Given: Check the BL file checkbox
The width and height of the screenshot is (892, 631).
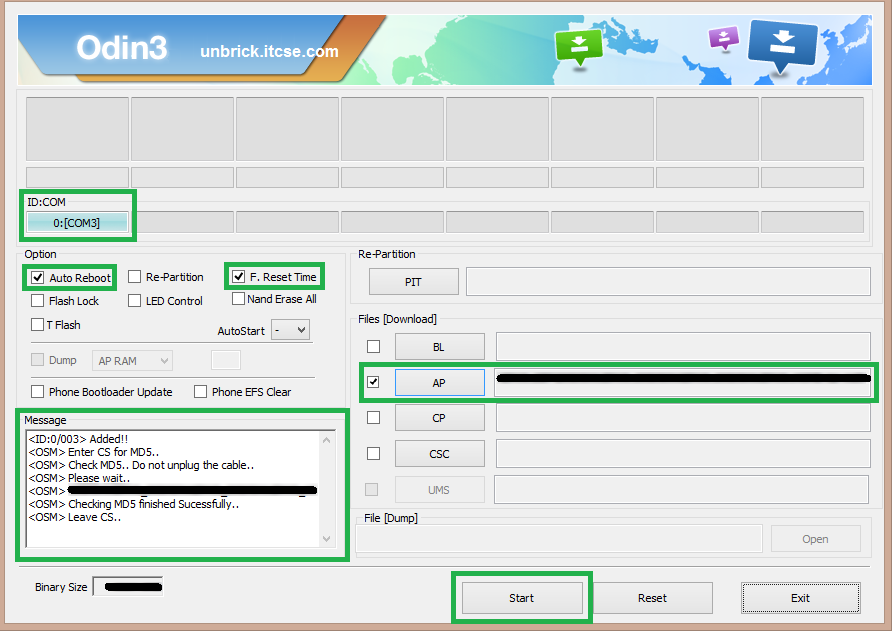Looking at the screenshot, I should pos(373,347).
